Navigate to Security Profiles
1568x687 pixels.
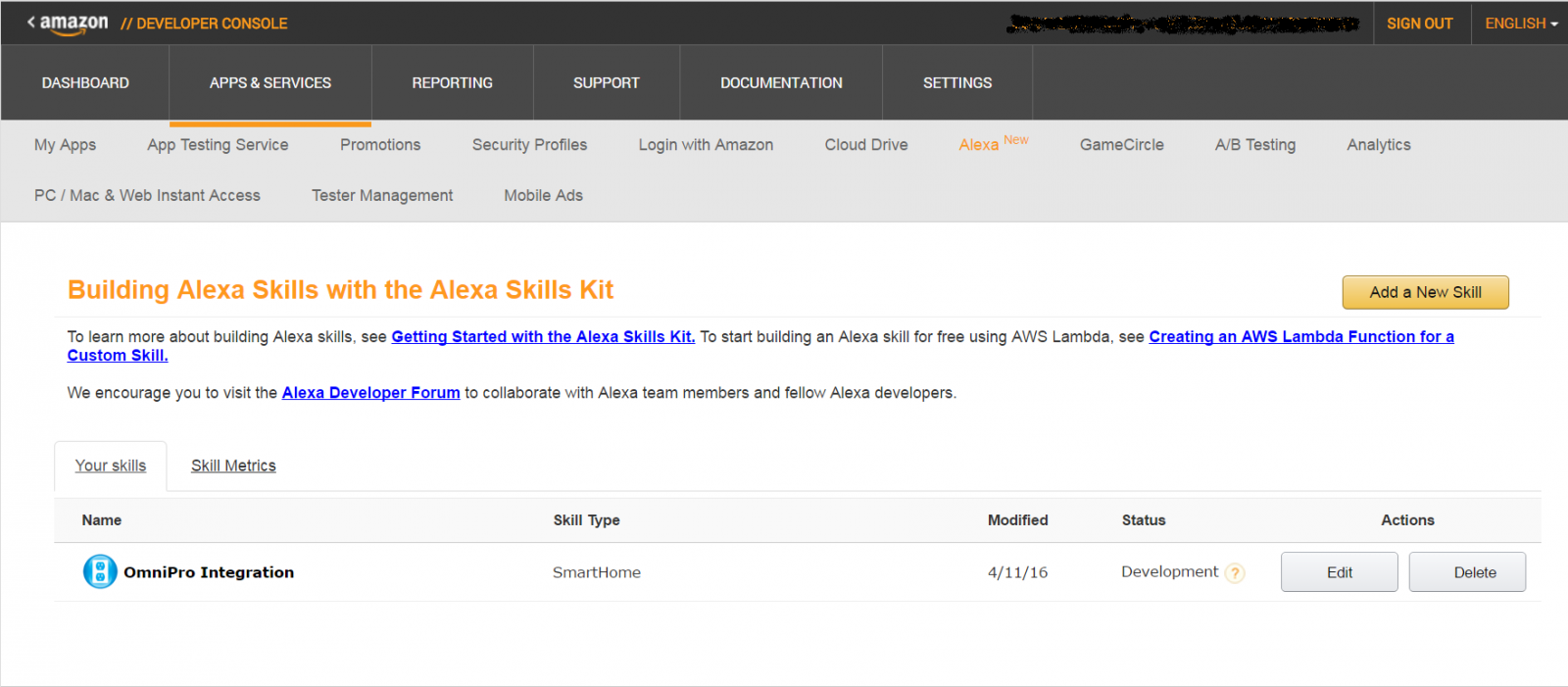[x=529, y=145]
